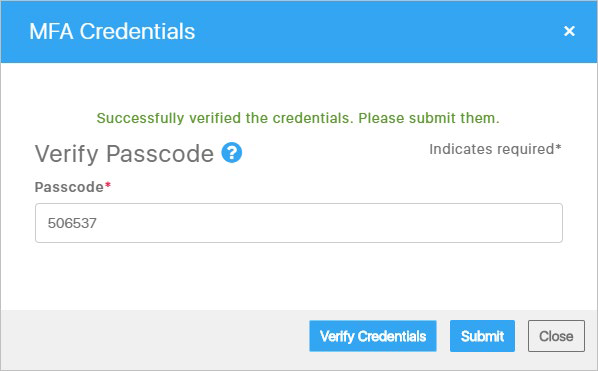The width and height of the screenshot is (598, 371).
Task: Click the asterisk after Indicates required
Action: point(558,147)
